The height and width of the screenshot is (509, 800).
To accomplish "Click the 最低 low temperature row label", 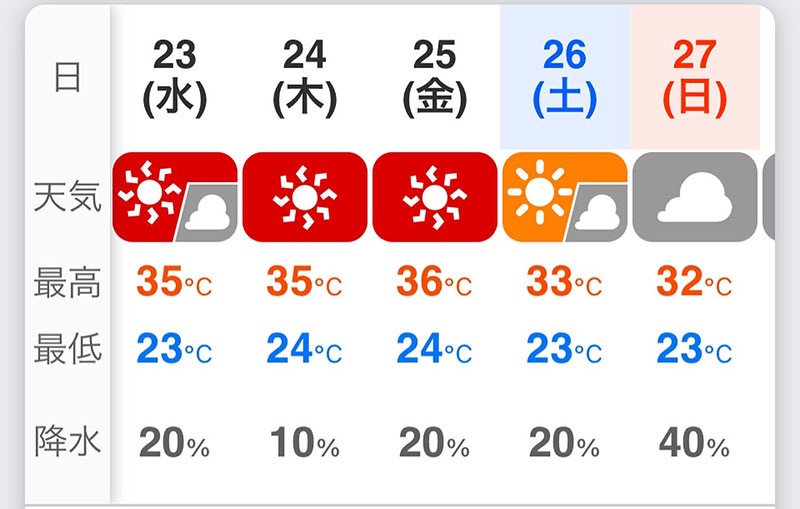I will tap(67, 350).
